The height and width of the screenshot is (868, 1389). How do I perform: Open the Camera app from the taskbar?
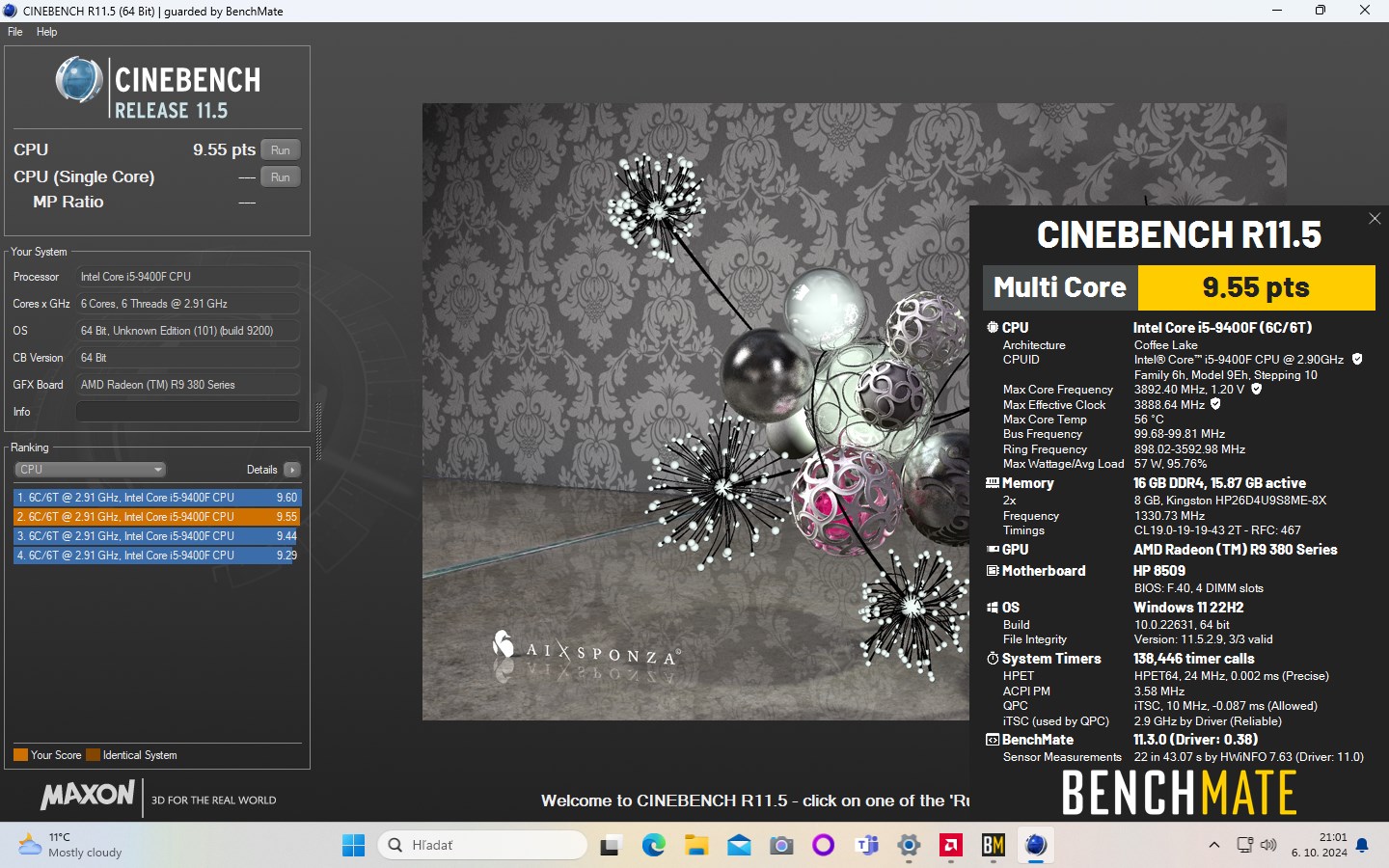pos(781,846)
